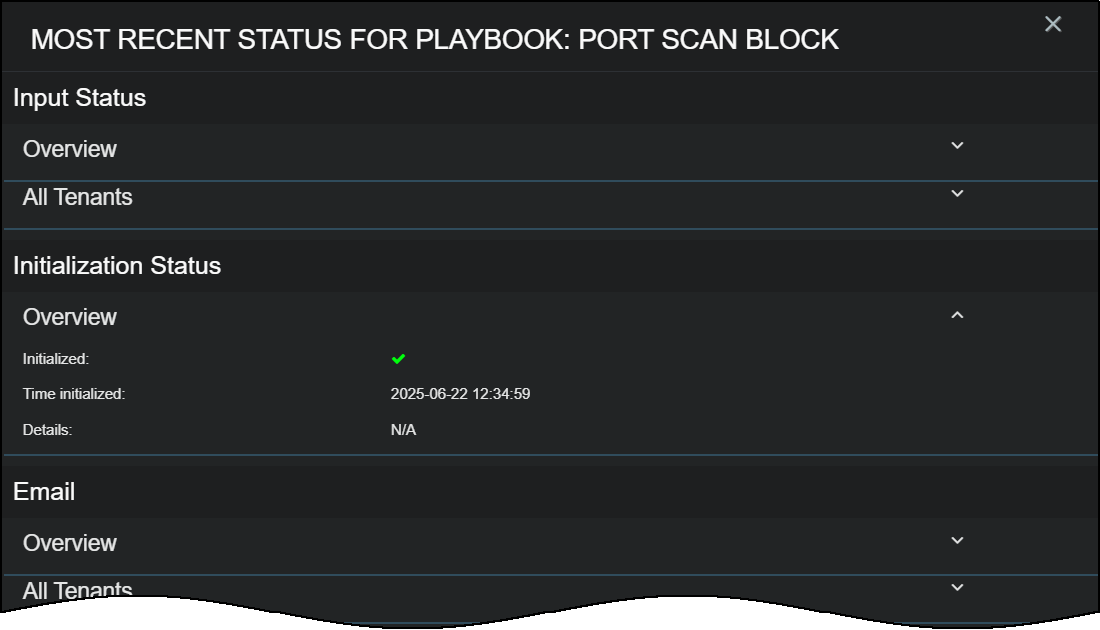The height and width of the screenshot is (630, 1100).
Task: Expand Email Overview using its down chevron
Action: [957, 541]
